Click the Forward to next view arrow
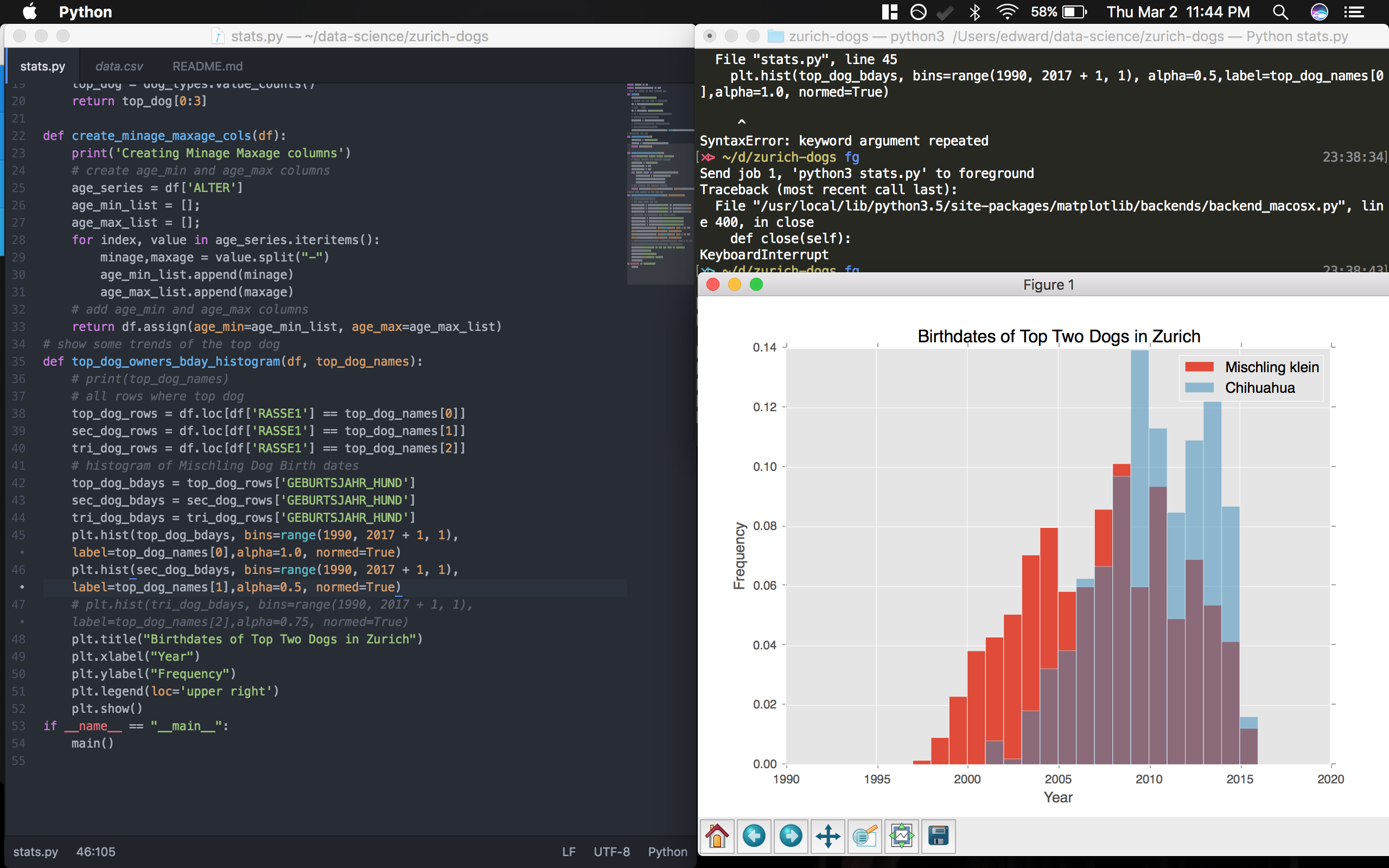This screenshot has height=868, width=1389. (791, 836)
